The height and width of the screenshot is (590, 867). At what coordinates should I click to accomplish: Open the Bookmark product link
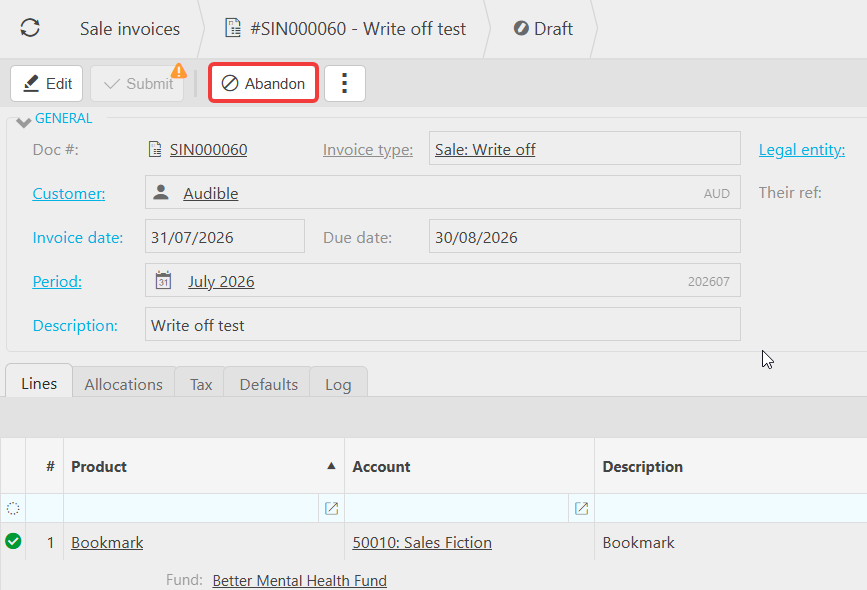pyautogui.click(x=107, y=542)
